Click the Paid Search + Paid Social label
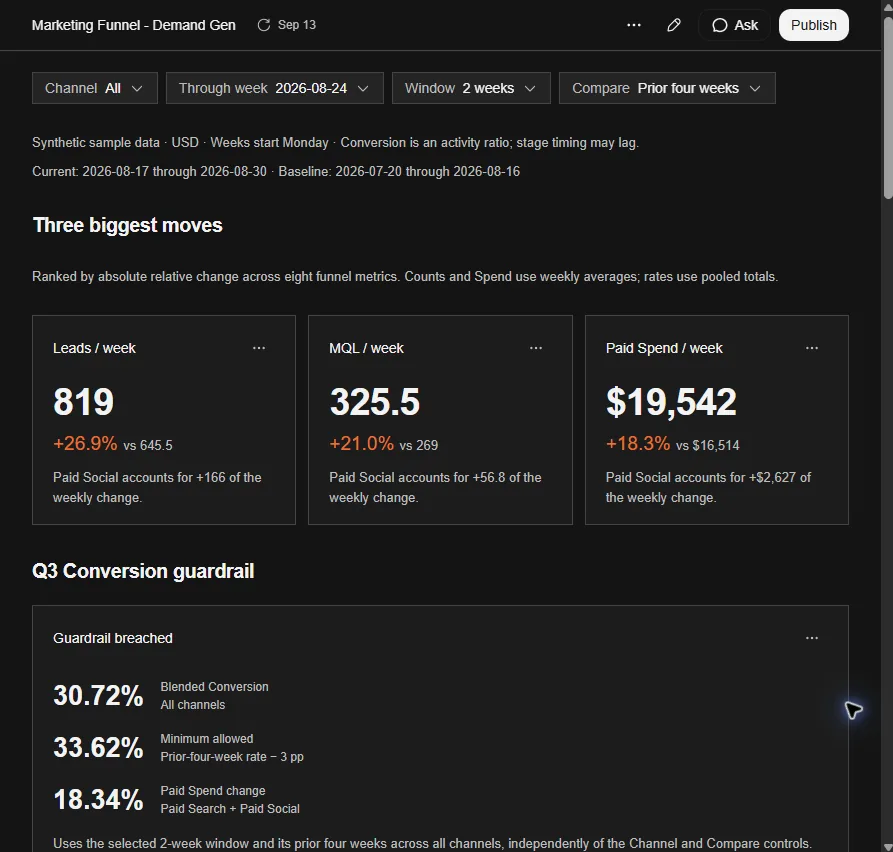893x852 pixels. pos(230,809)
